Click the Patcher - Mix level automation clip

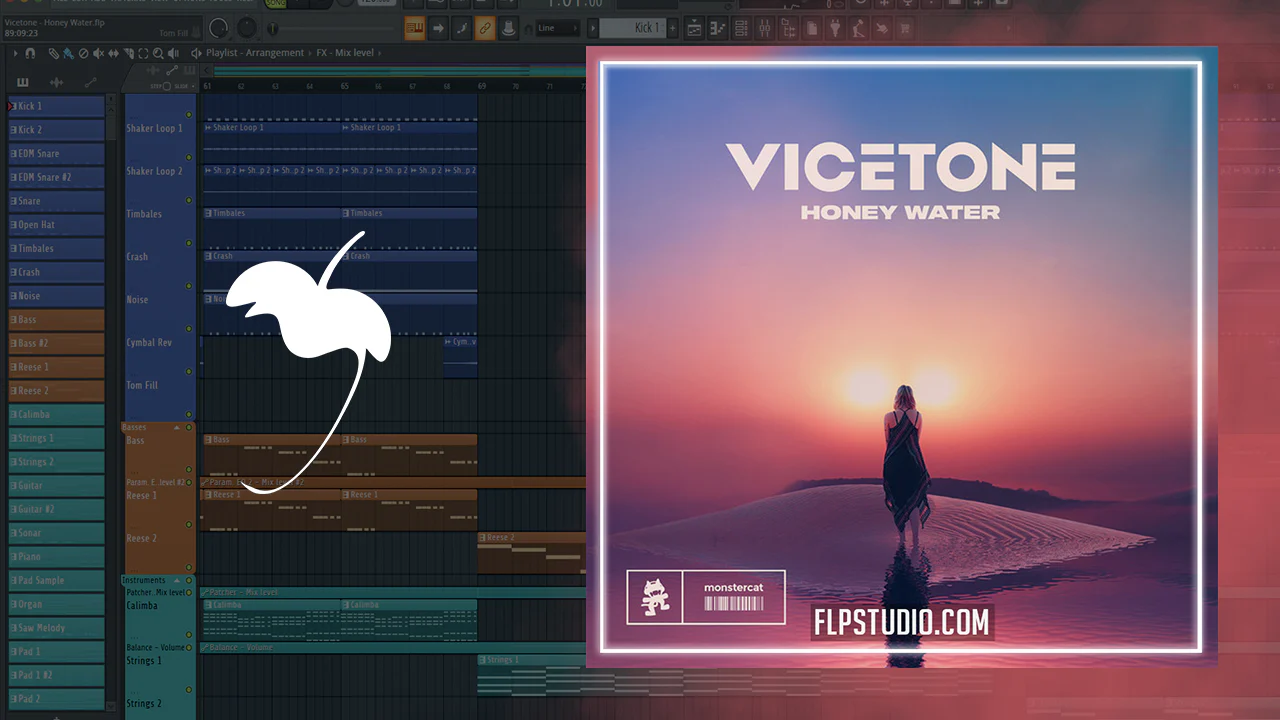click(x=394, y=593)
